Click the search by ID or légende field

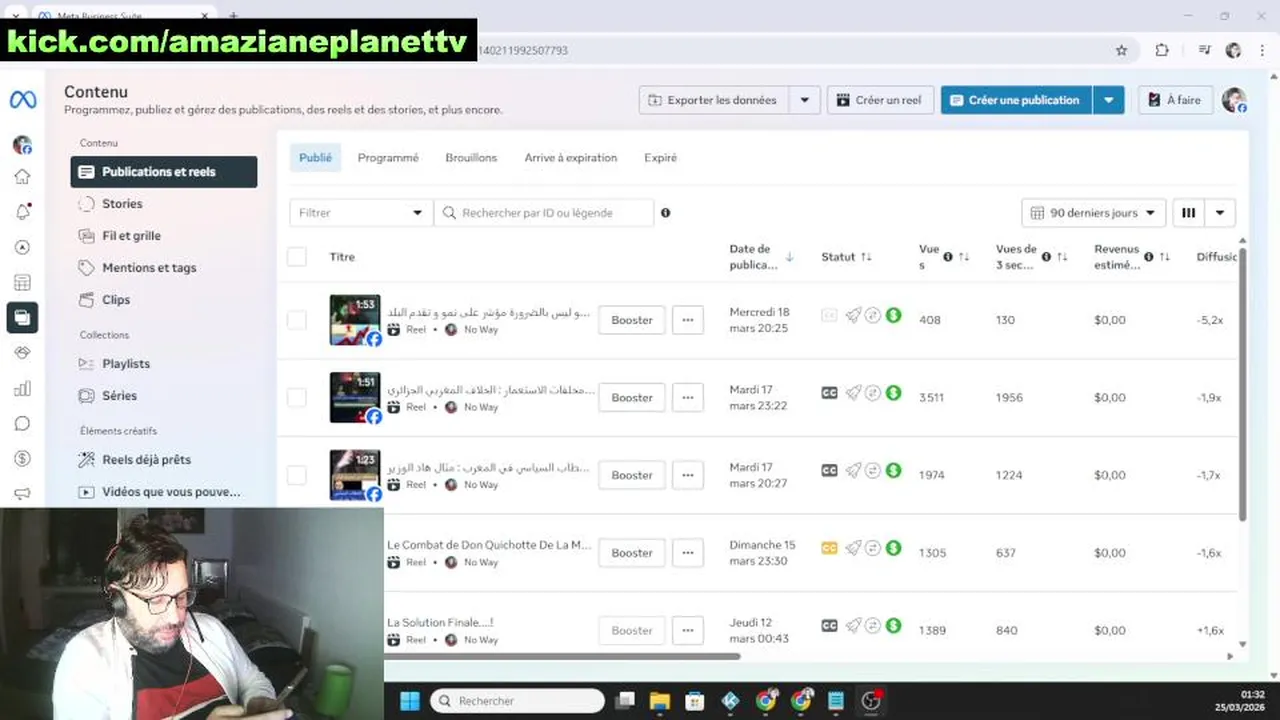[544, 213]
